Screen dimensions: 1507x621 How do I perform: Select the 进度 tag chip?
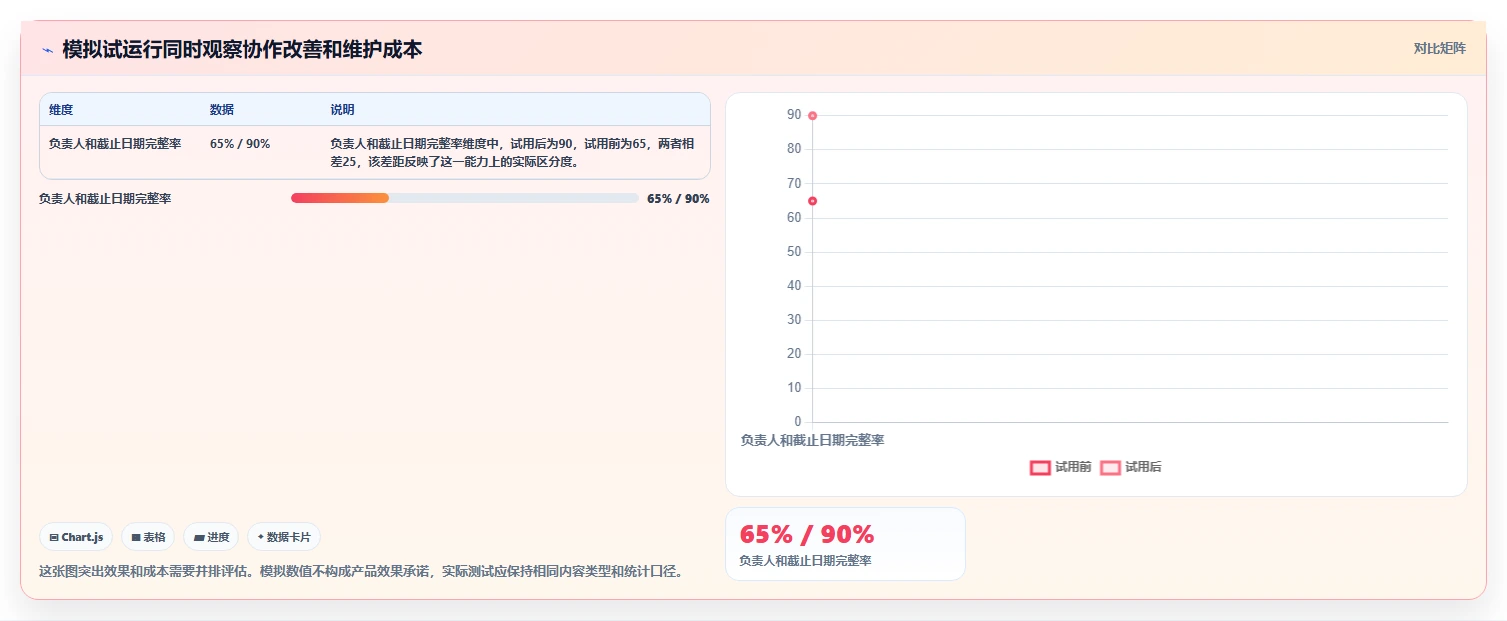coord(211,537)
